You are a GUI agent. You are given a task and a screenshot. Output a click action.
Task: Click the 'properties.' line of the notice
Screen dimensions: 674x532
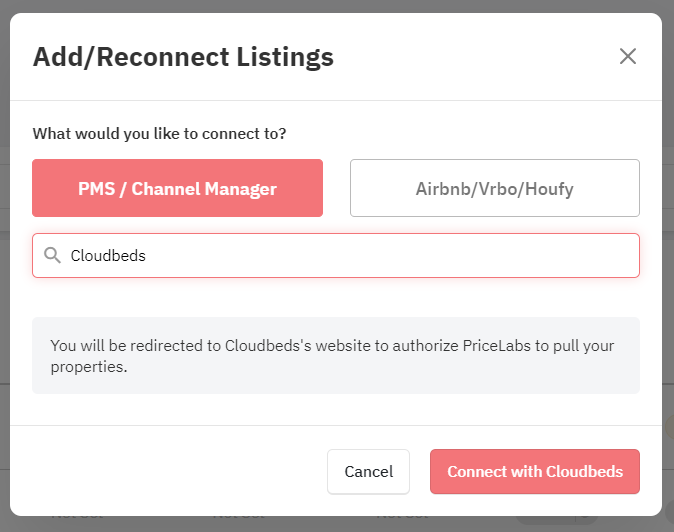point(89,367)
